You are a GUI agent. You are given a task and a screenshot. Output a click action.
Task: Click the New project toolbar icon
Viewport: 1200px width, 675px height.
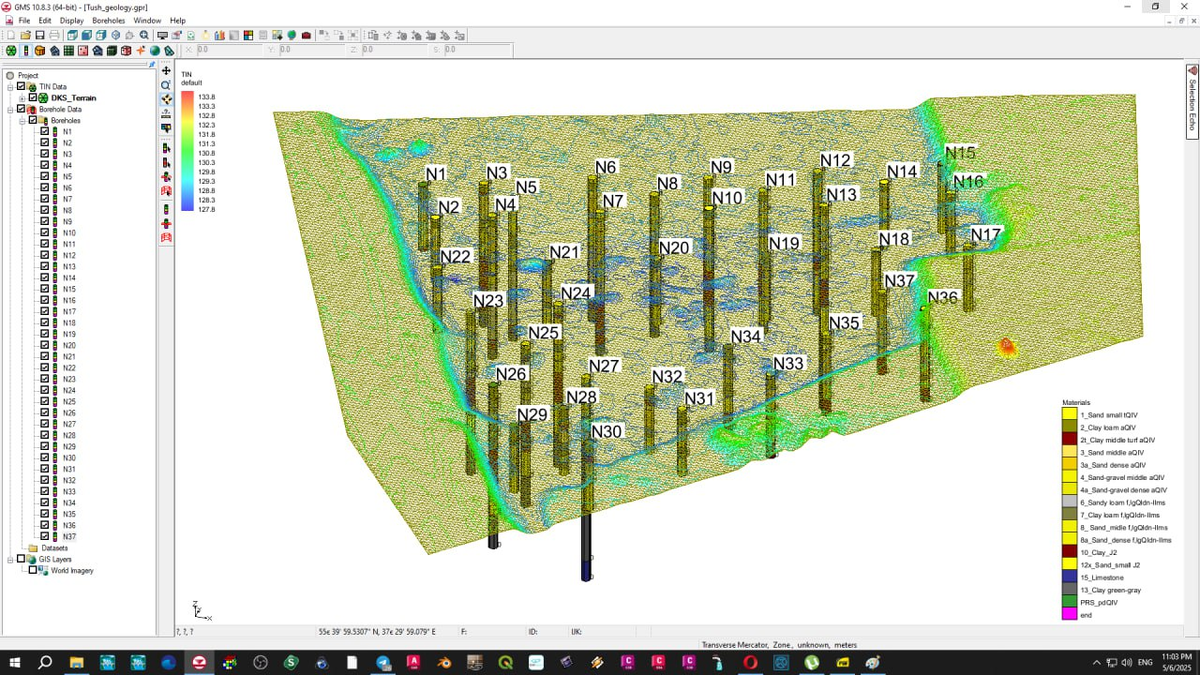click(11, 35)
